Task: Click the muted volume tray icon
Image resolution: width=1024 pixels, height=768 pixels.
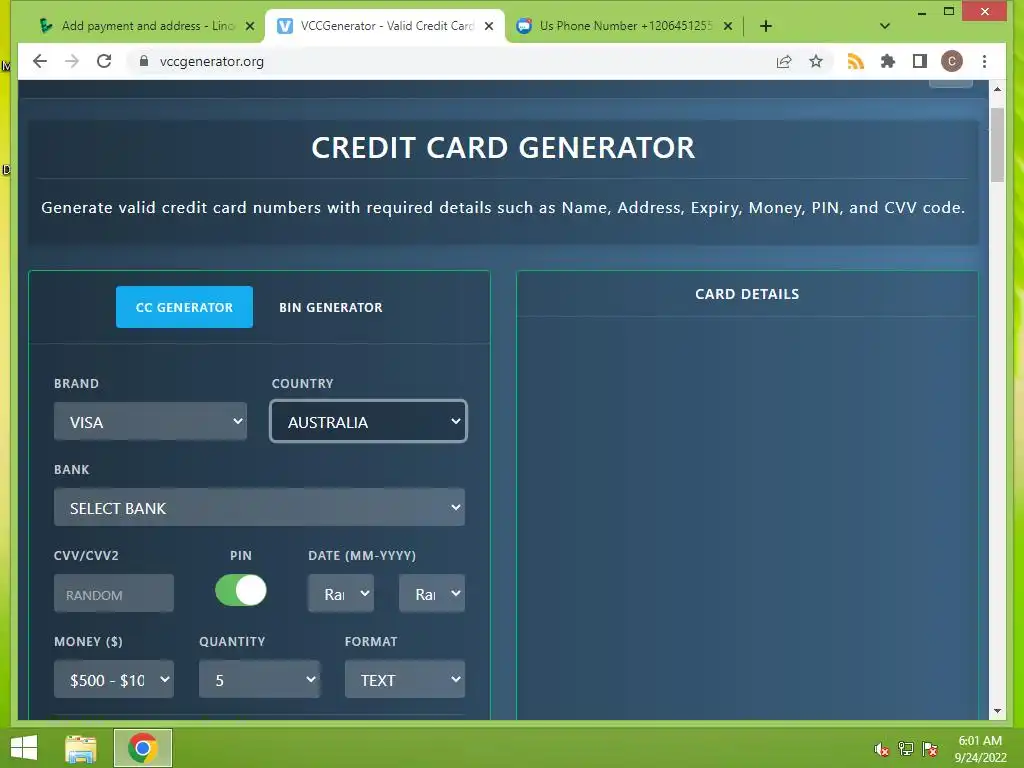Action: coord(882,749)
